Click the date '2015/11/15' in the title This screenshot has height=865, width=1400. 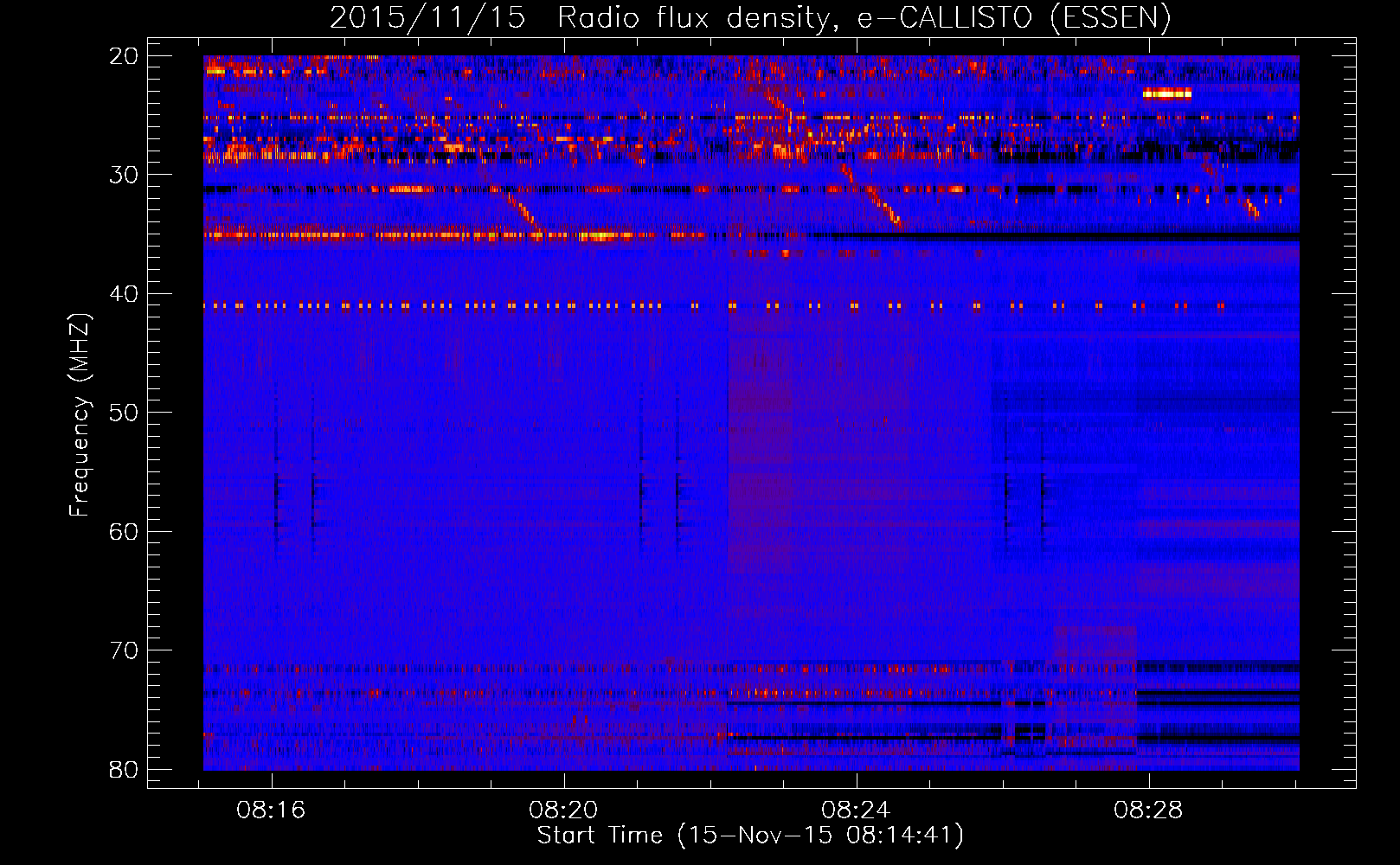click(x=427, y=18)
